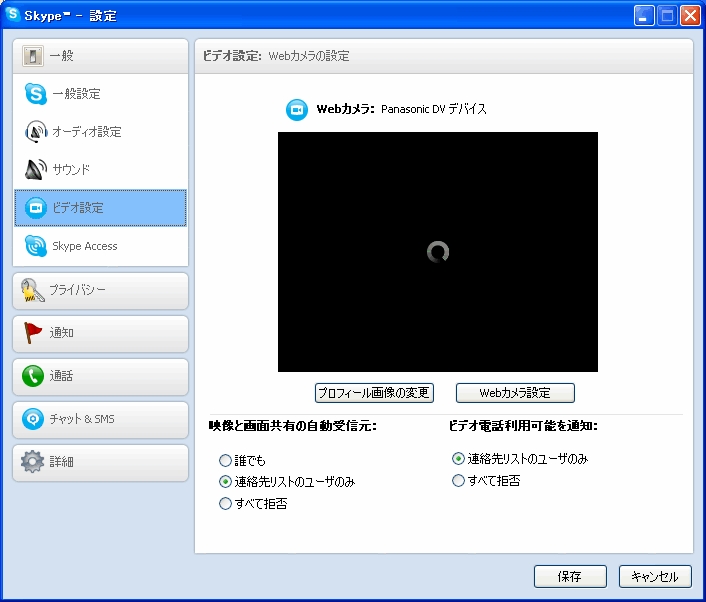
Task: Minimize the Skype settings window
Action: point(644,16)
